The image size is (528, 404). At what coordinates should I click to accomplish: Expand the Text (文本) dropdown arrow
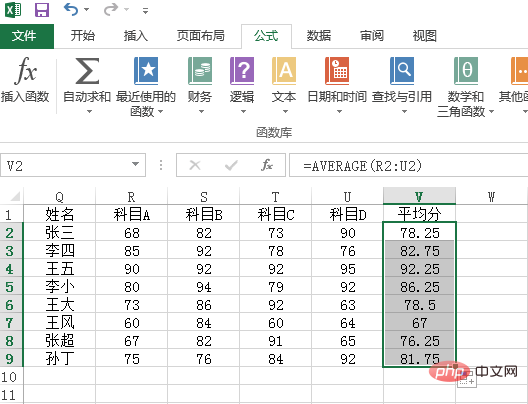(x=285, y=111)
